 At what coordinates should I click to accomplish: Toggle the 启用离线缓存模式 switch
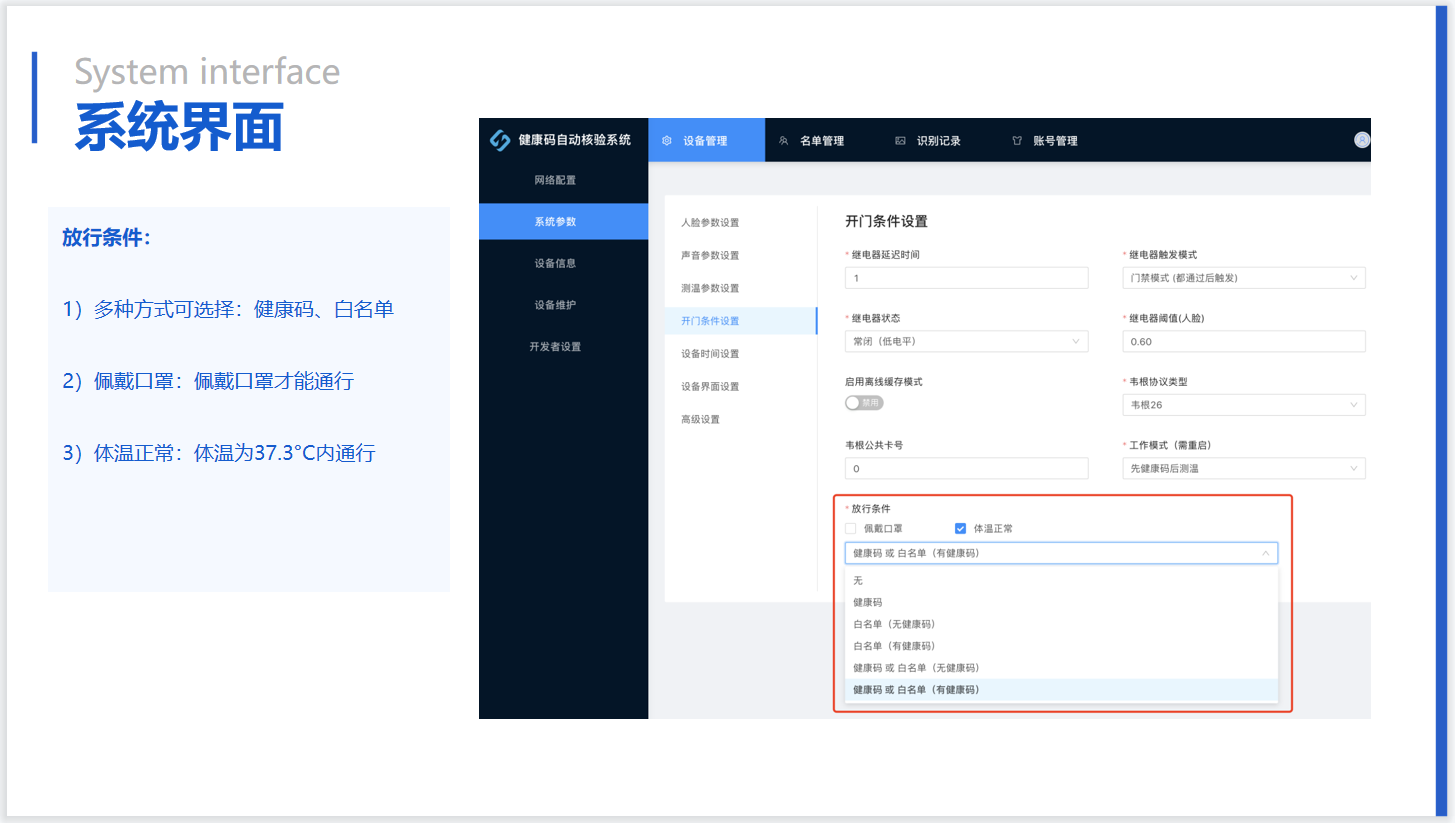(x=864, y=402)
